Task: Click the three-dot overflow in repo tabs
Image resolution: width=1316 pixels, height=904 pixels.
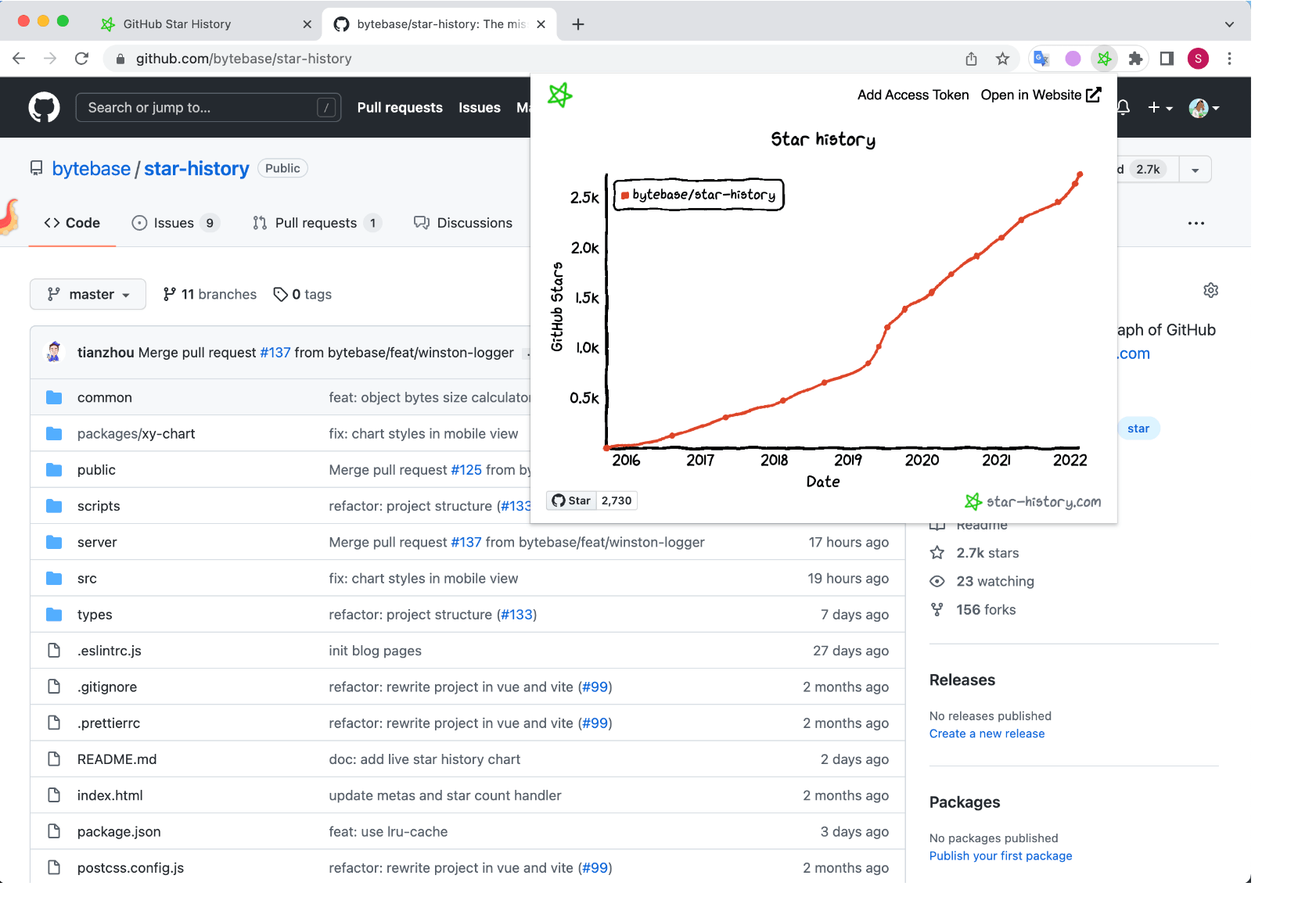Action: click(x=1196, y=223)
